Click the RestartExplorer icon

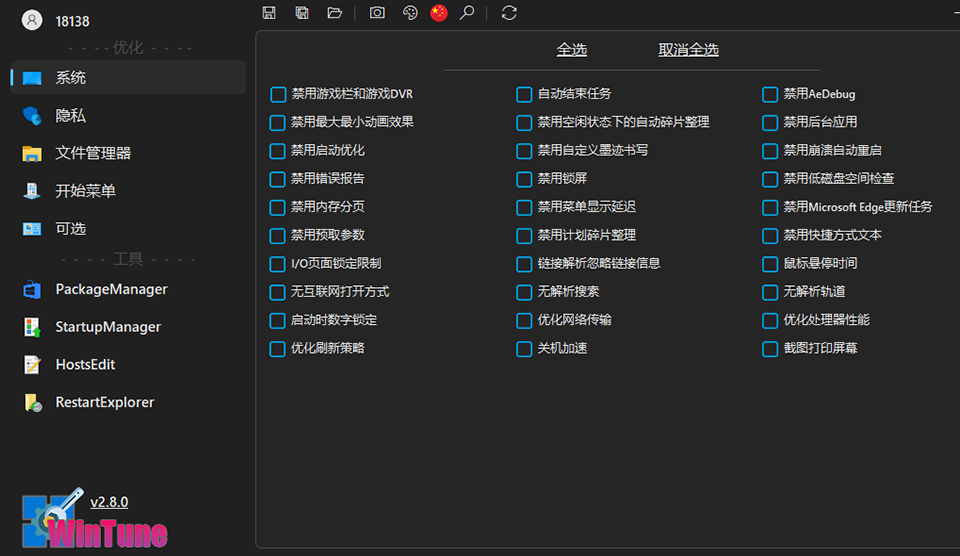pyautogui.click(x=33, y=402)
